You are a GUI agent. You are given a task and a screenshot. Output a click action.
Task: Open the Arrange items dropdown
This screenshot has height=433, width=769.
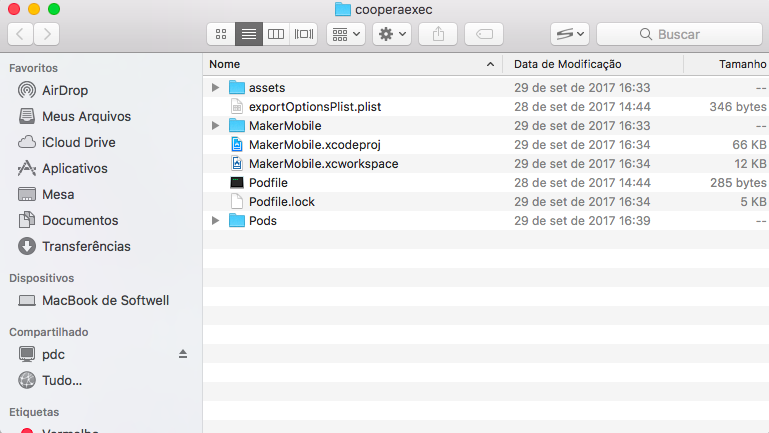pyautogui.click(x=344, y=34)
